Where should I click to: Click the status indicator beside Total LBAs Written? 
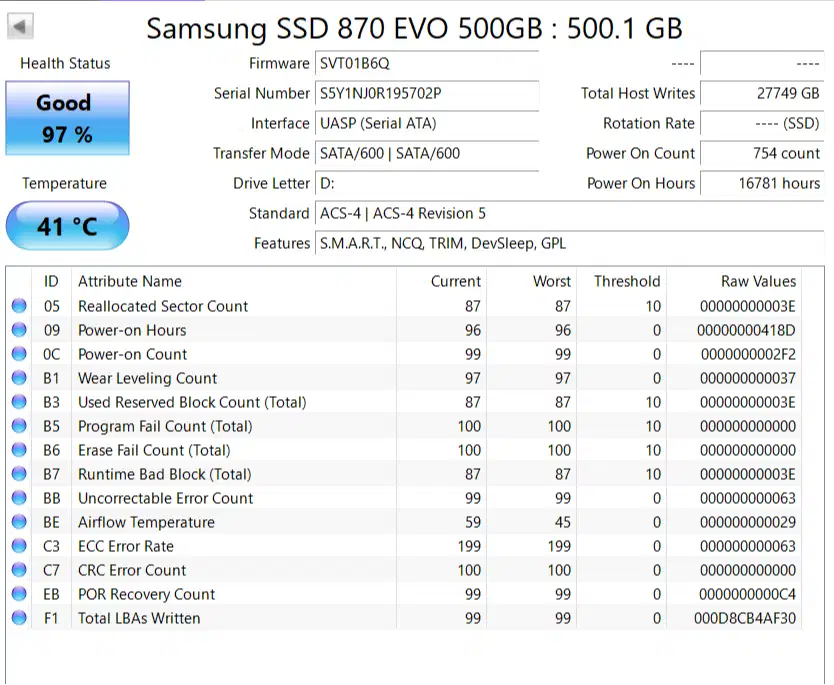tap(18, 618)
